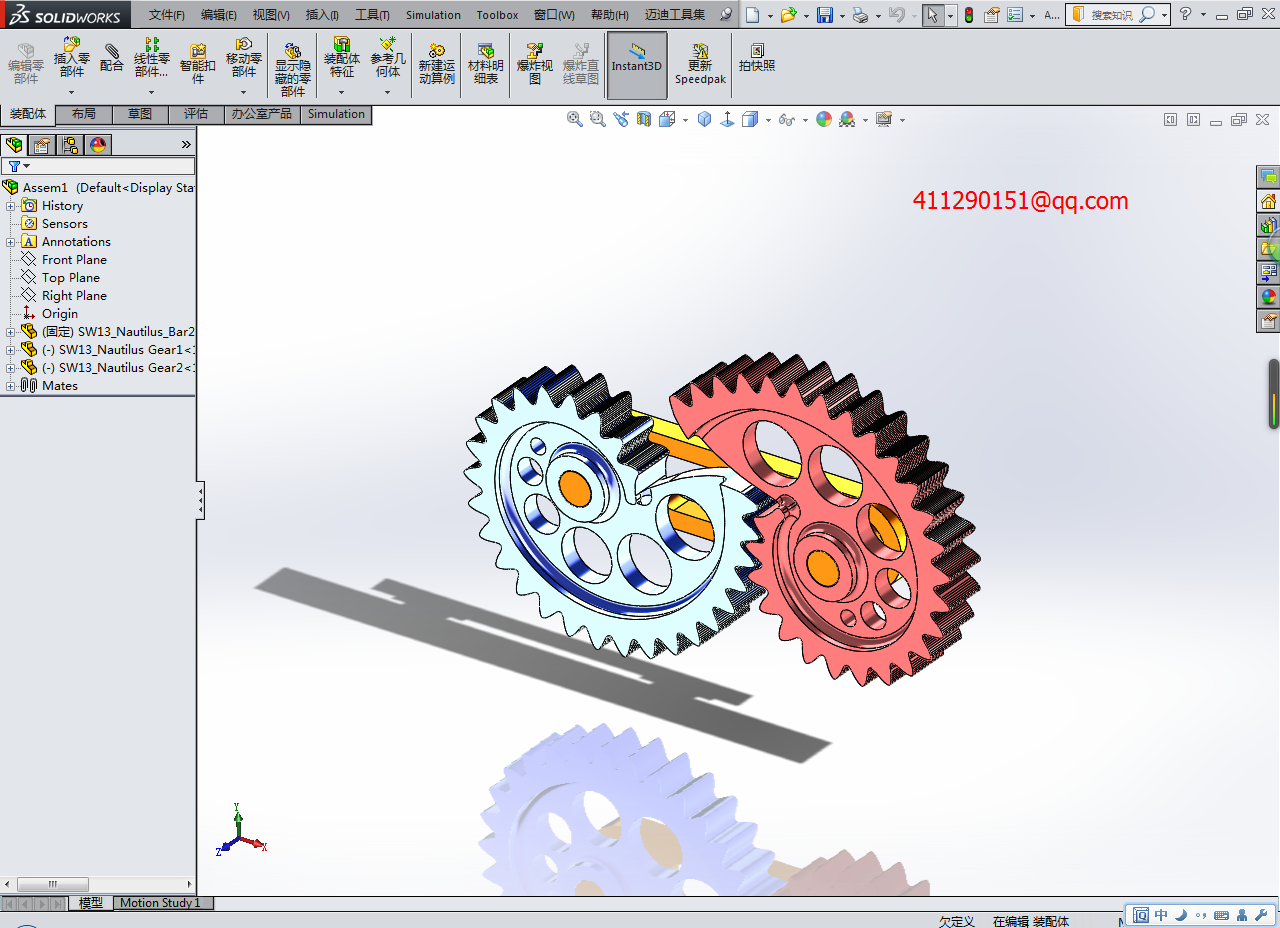Select Front Plane in feature tree
The image size is (1280, 928).
(x=74, y=260)
